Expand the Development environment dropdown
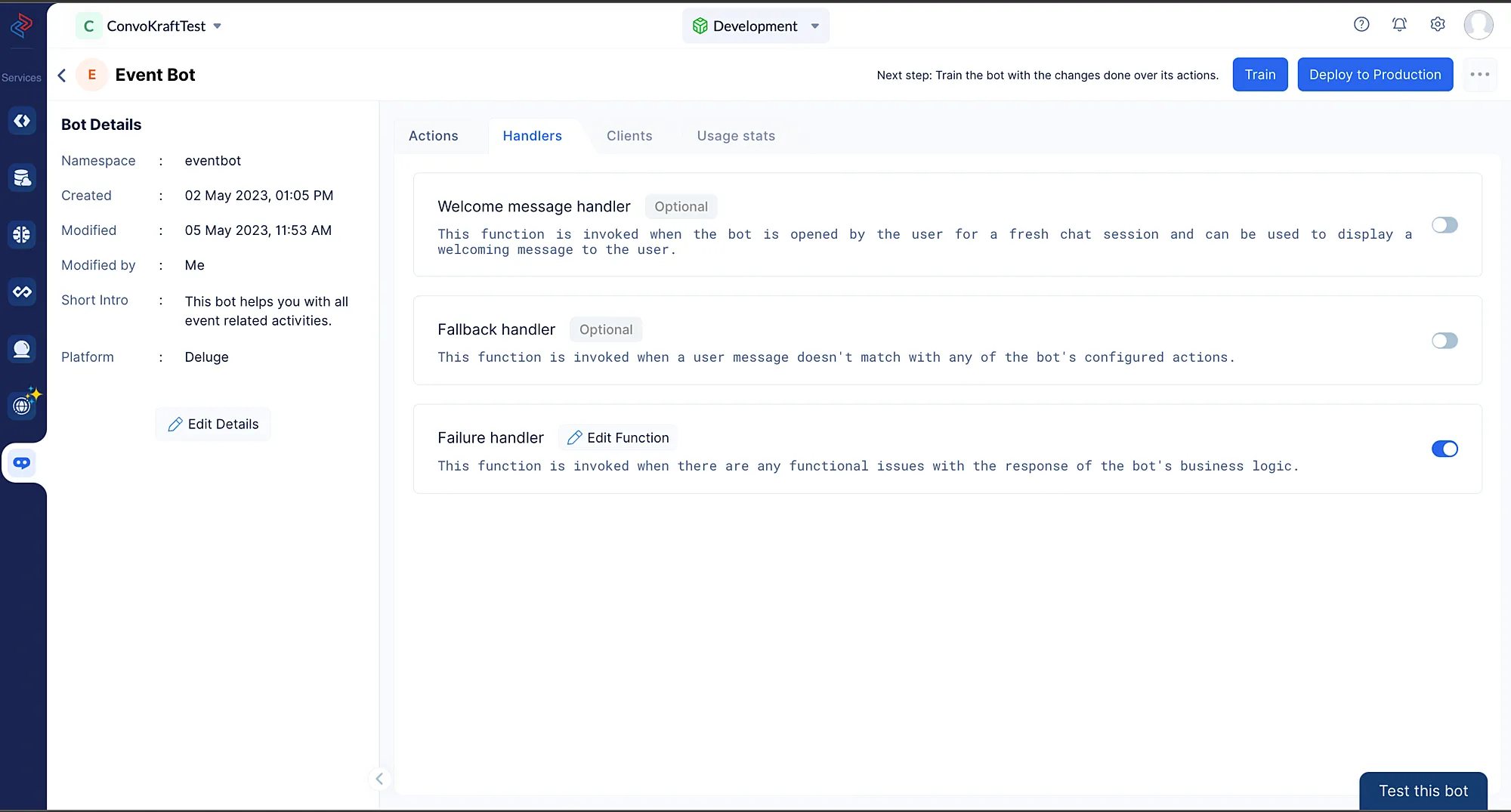The height and width of the screenshot is (812, 1511). click(755, 26)
